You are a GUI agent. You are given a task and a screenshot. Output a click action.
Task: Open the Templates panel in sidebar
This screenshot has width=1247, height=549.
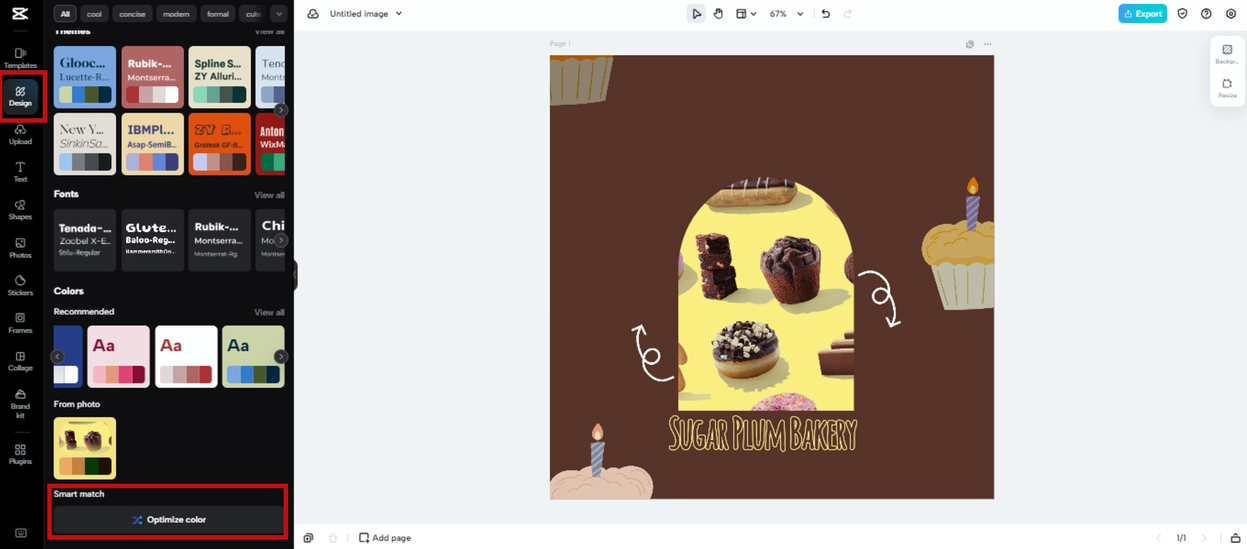tap(20, 57)
